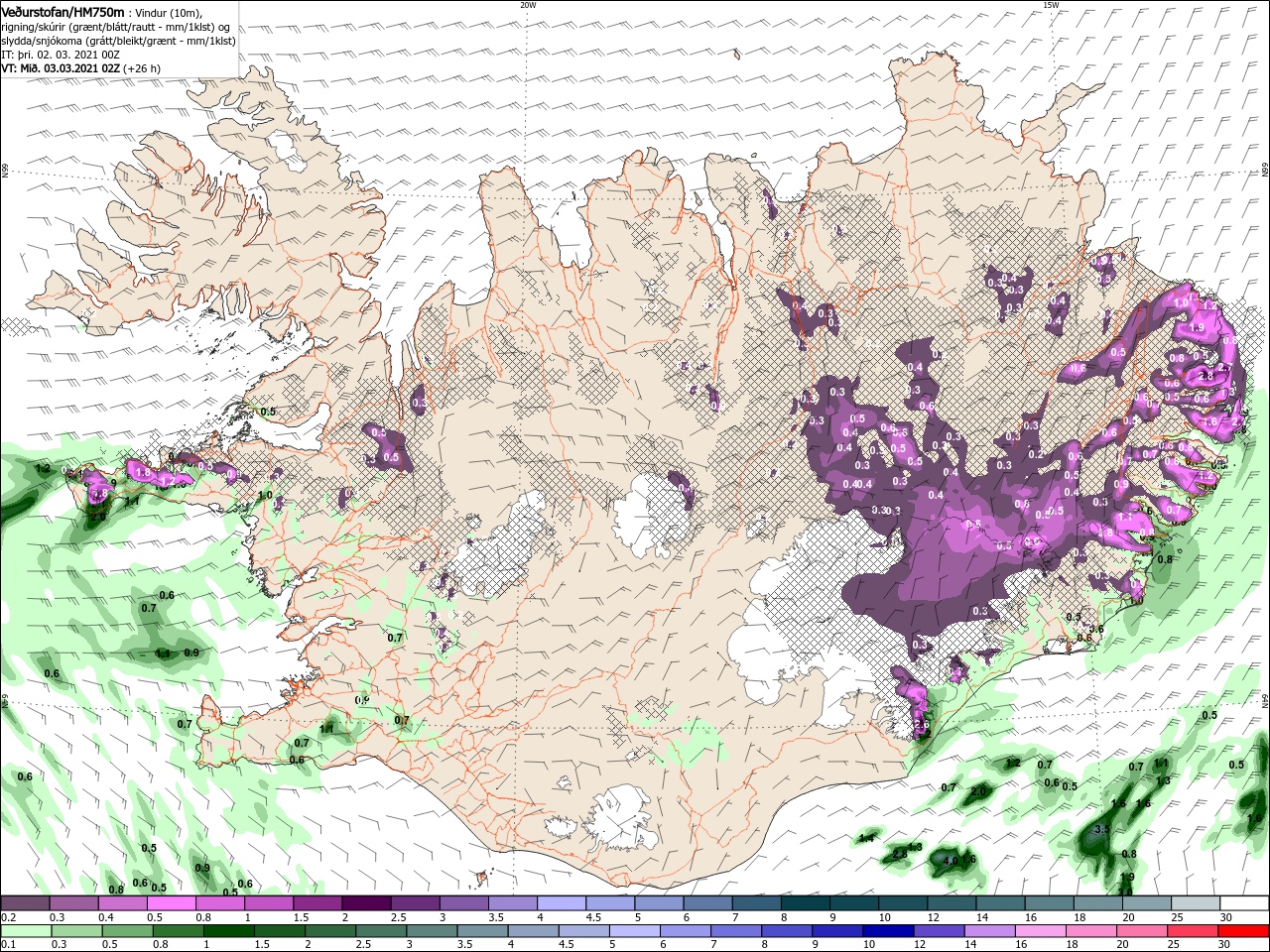Click the title text Veðurstofan/HM750m
1270x952 pixels.
[x=63, y=11]
